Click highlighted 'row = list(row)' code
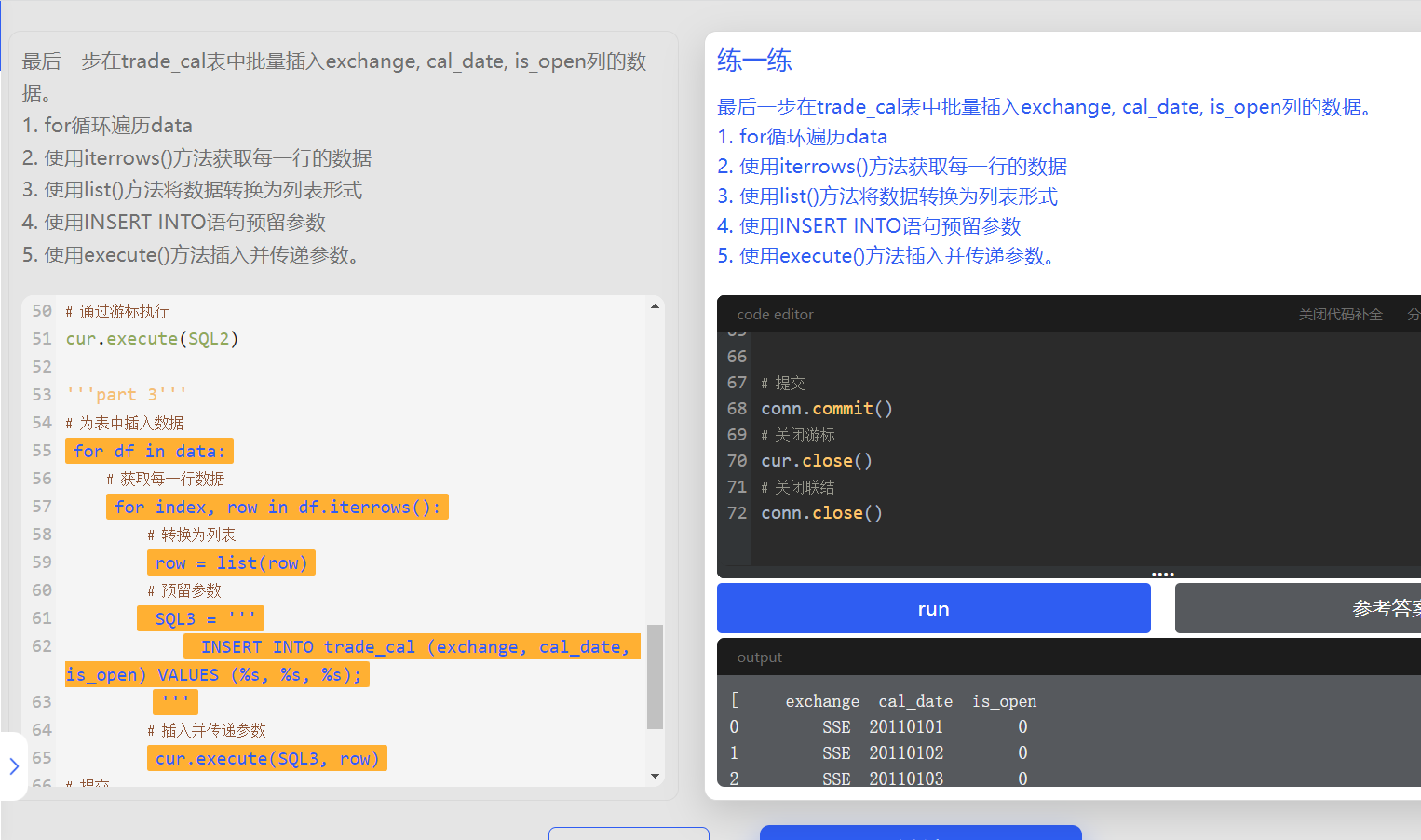Image resolution: width=1421 pixels, height=840 pixels. pyautogui.click(x=231, y=562)
